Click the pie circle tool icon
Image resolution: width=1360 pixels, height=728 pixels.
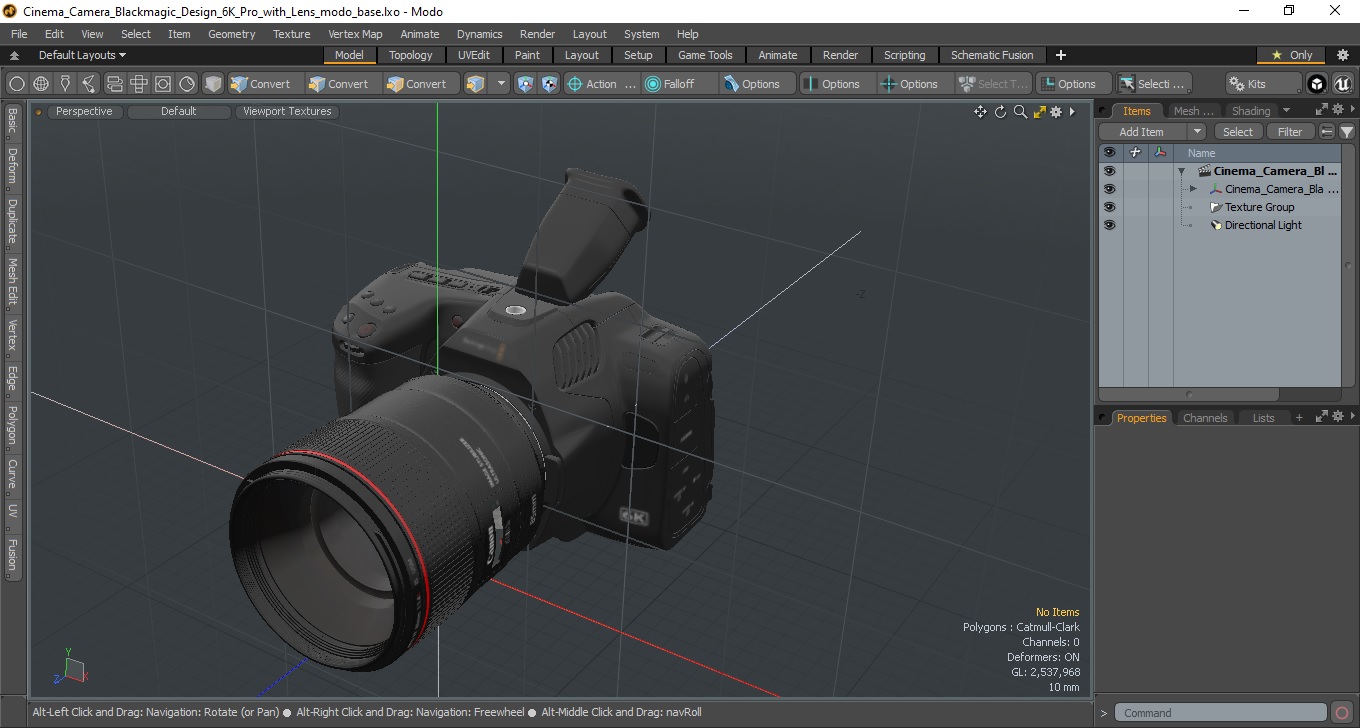(187, 84)
